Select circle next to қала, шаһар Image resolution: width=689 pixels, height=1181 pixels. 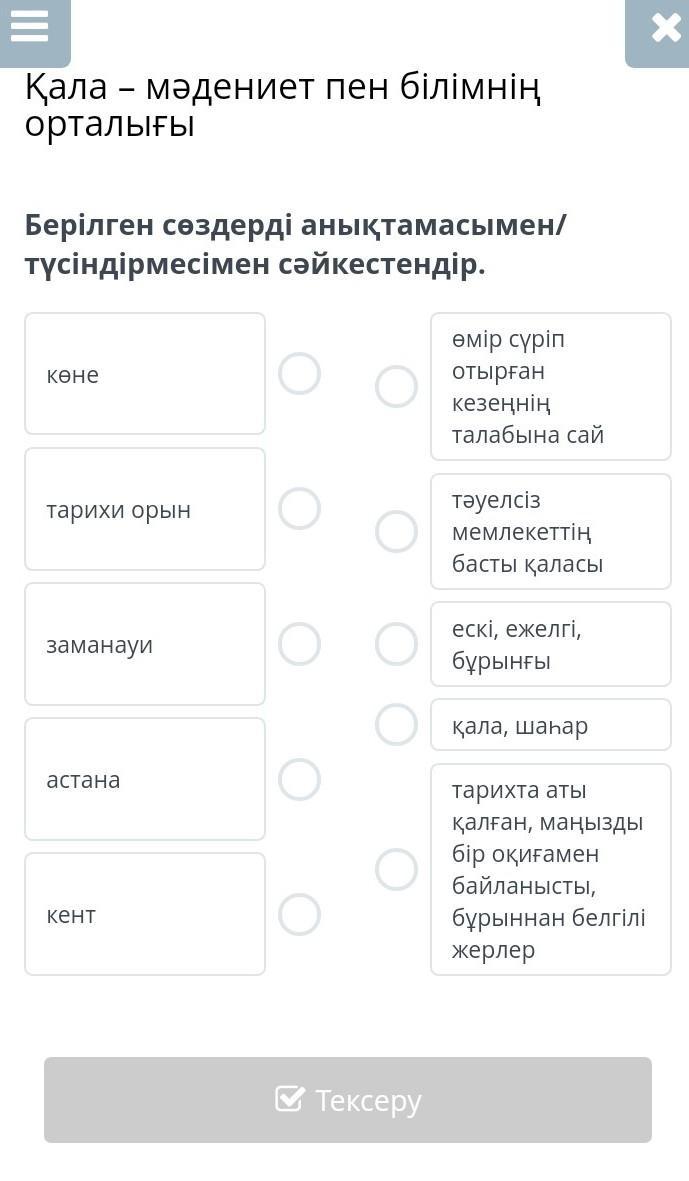click(396, 725)
